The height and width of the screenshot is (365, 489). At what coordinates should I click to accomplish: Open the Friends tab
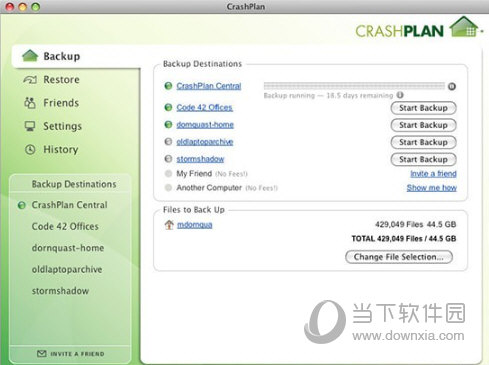click(x=61, y=103)
